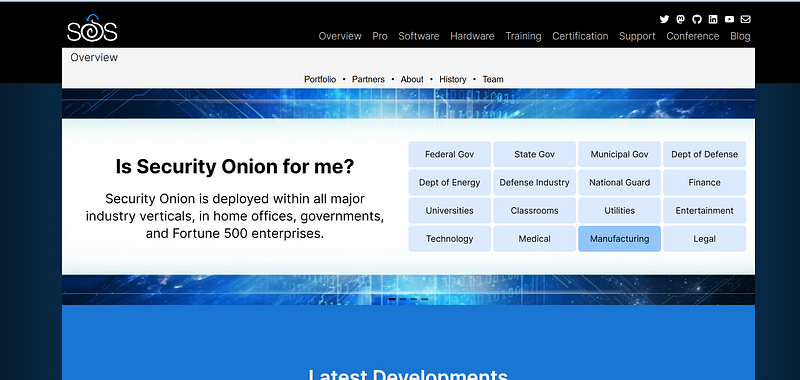Open the YouTube icon link
800x380 pixels.
[729, 19]
